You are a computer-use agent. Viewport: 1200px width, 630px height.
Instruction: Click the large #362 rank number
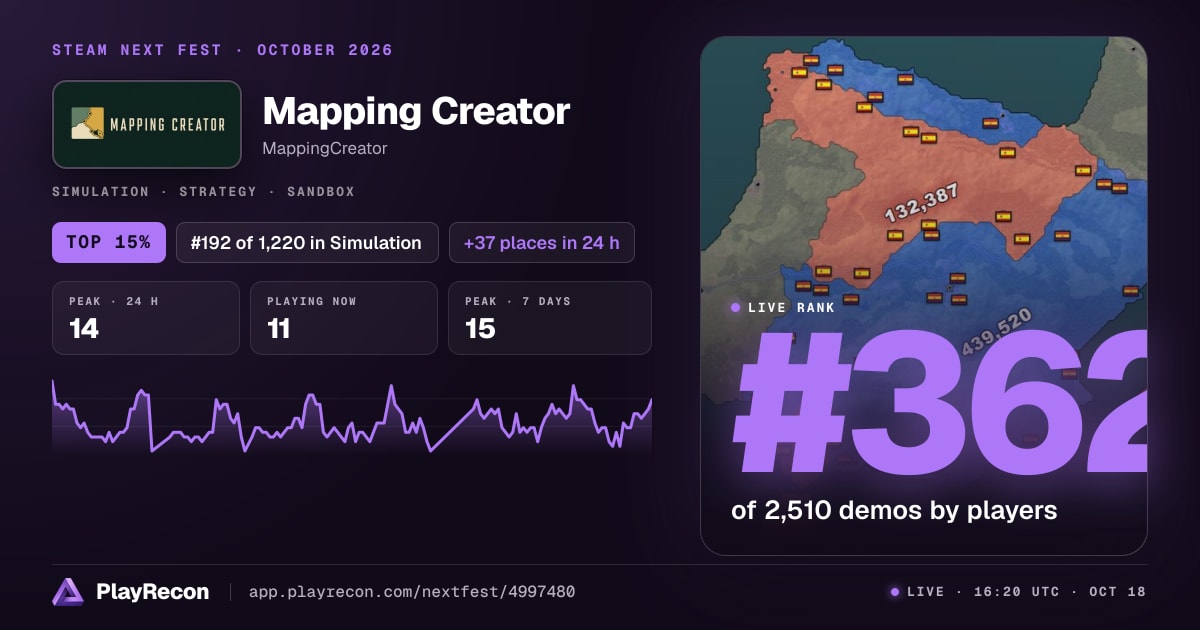pyautogui.click(x=940, y=402)
